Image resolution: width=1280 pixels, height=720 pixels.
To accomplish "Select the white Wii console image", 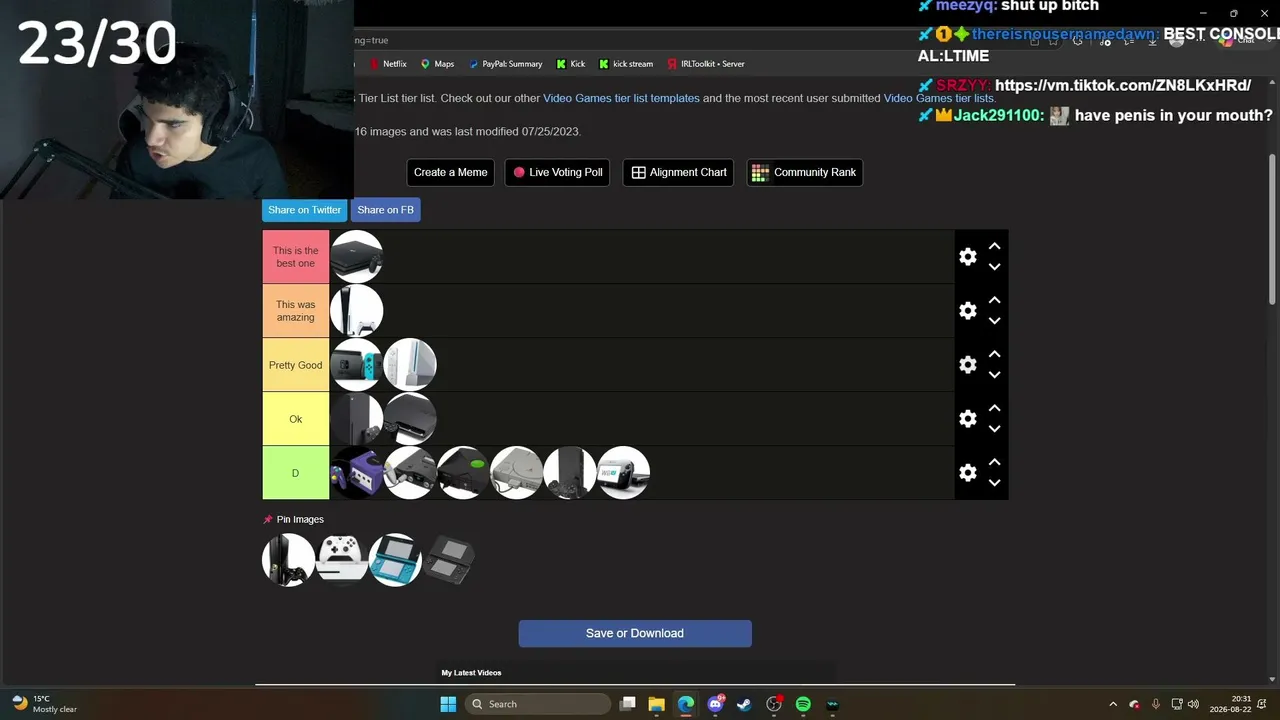I will (x=410, y=365).
